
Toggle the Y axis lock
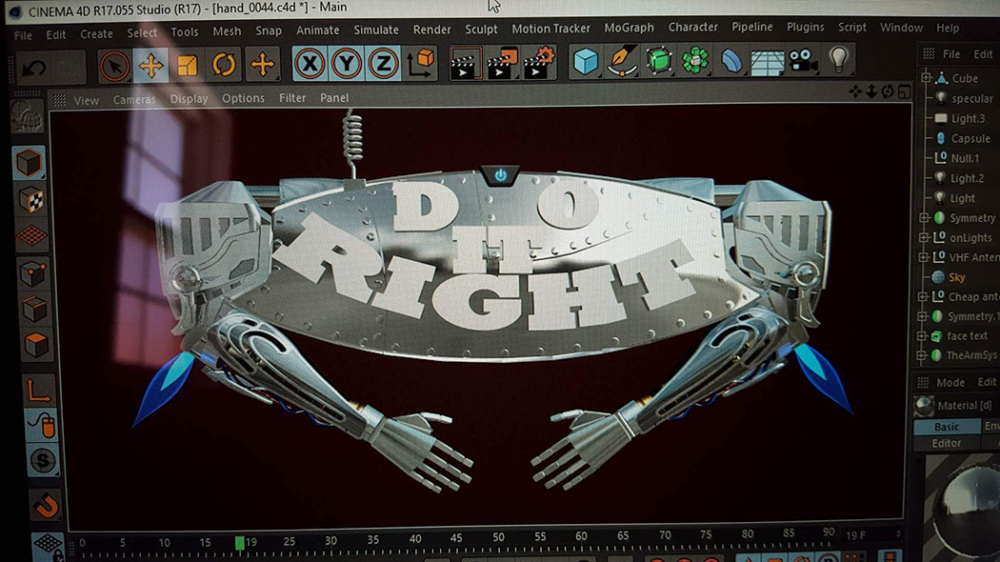click(x=347, y=65)
